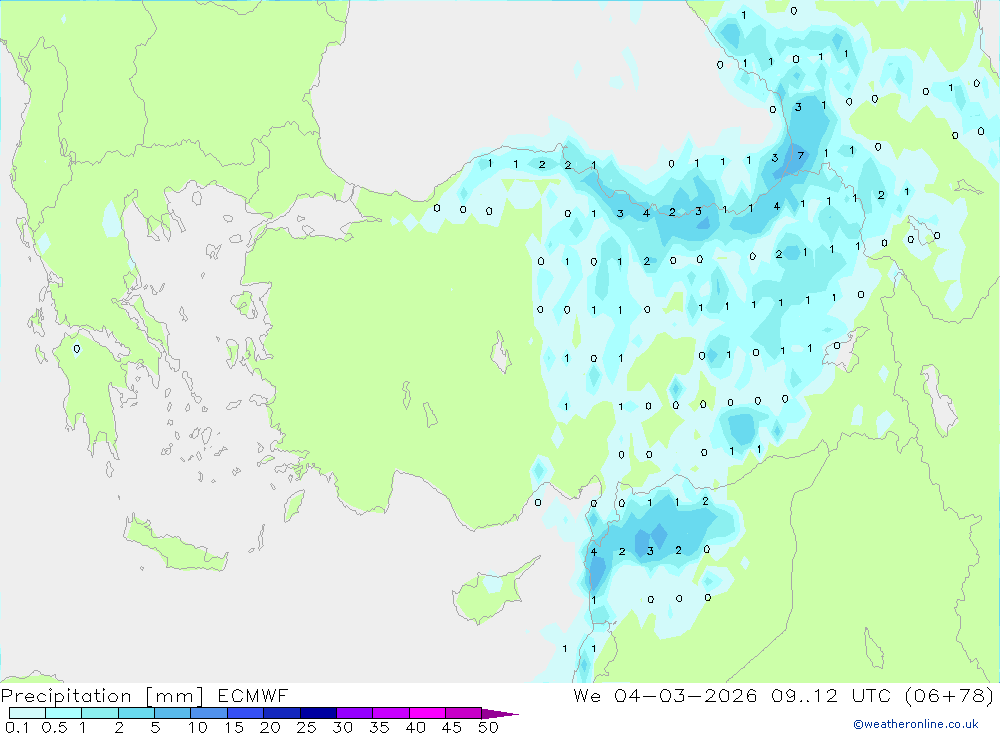Image resolution: width=1000 pixels, height=733 pixels.
Task: Click the '15' legend scale label
Action: point(234,727)
